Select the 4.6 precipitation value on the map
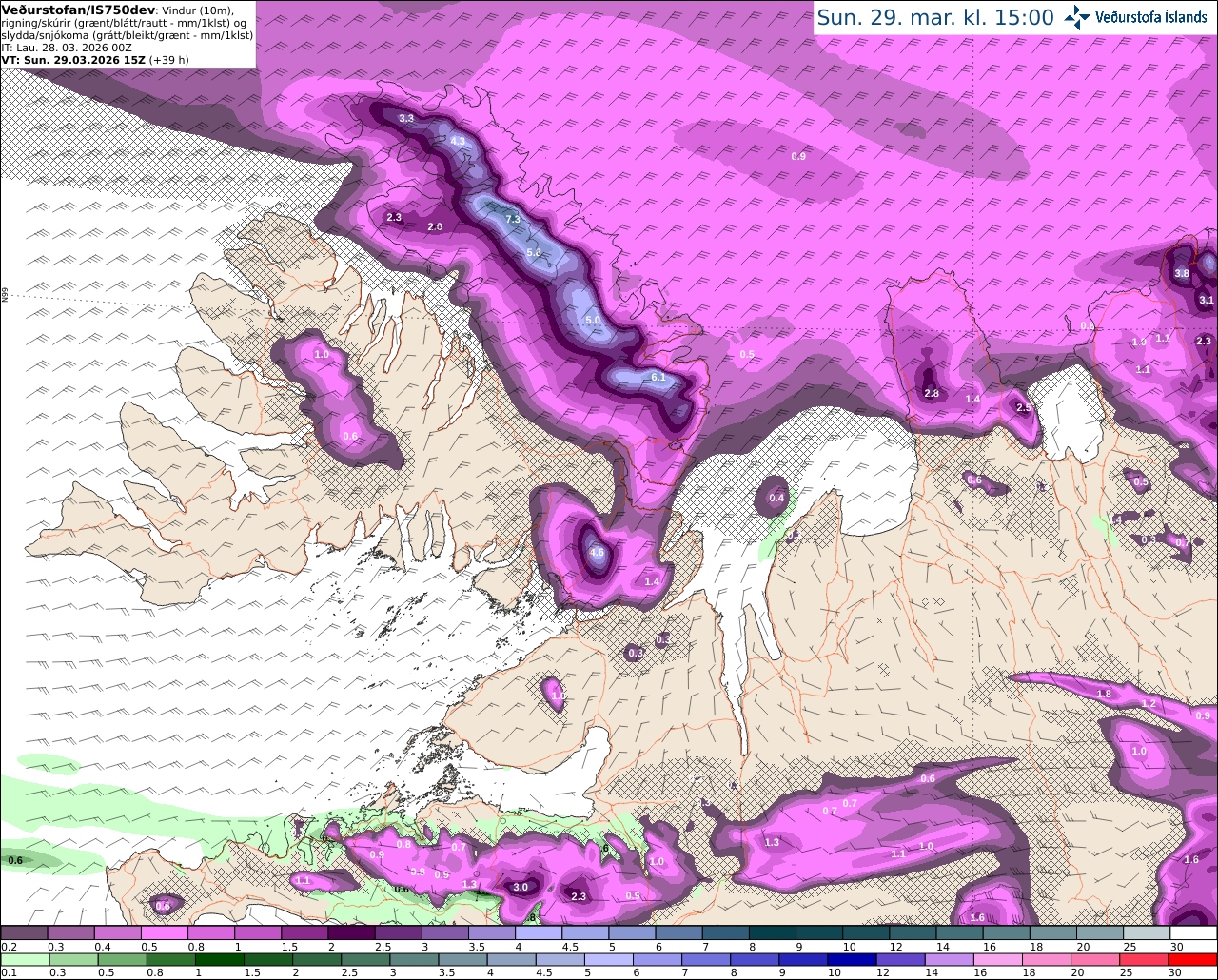This screenshot has width=1218, height=980. pos(598,552)
